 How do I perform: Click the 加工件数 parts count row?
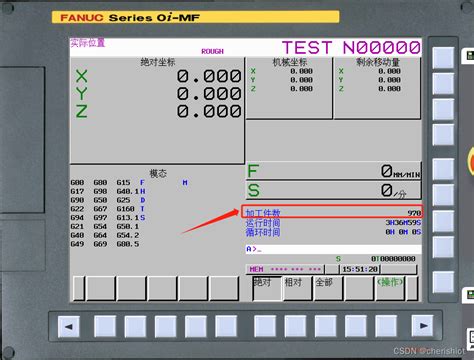click(332, 212)
